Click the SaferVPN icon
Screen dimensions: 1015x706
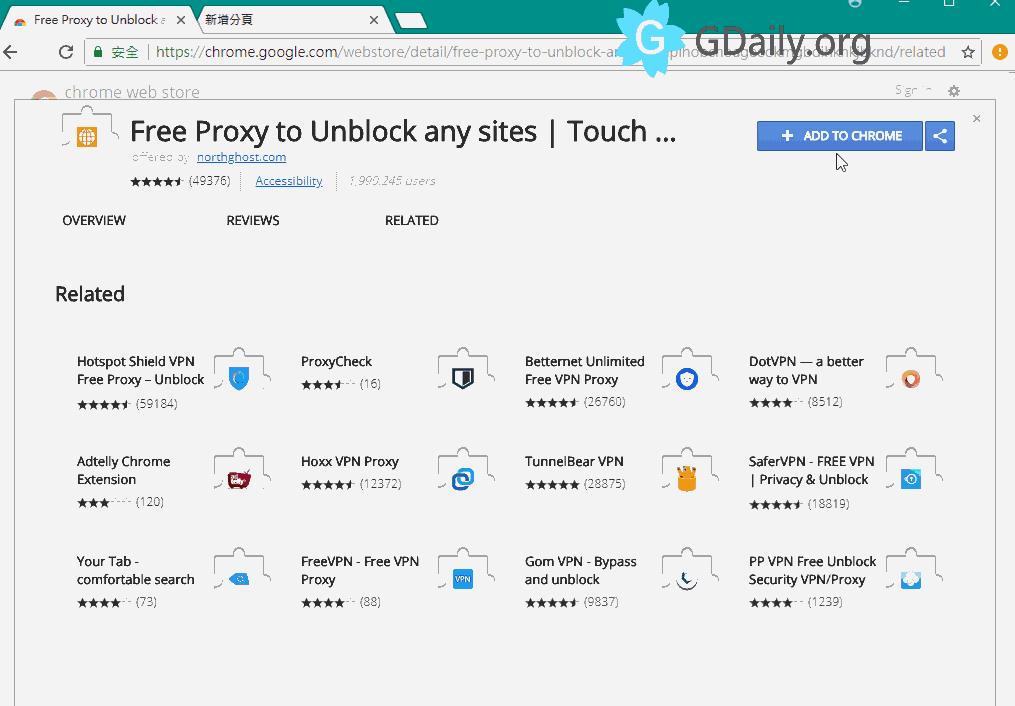point(911,479)
